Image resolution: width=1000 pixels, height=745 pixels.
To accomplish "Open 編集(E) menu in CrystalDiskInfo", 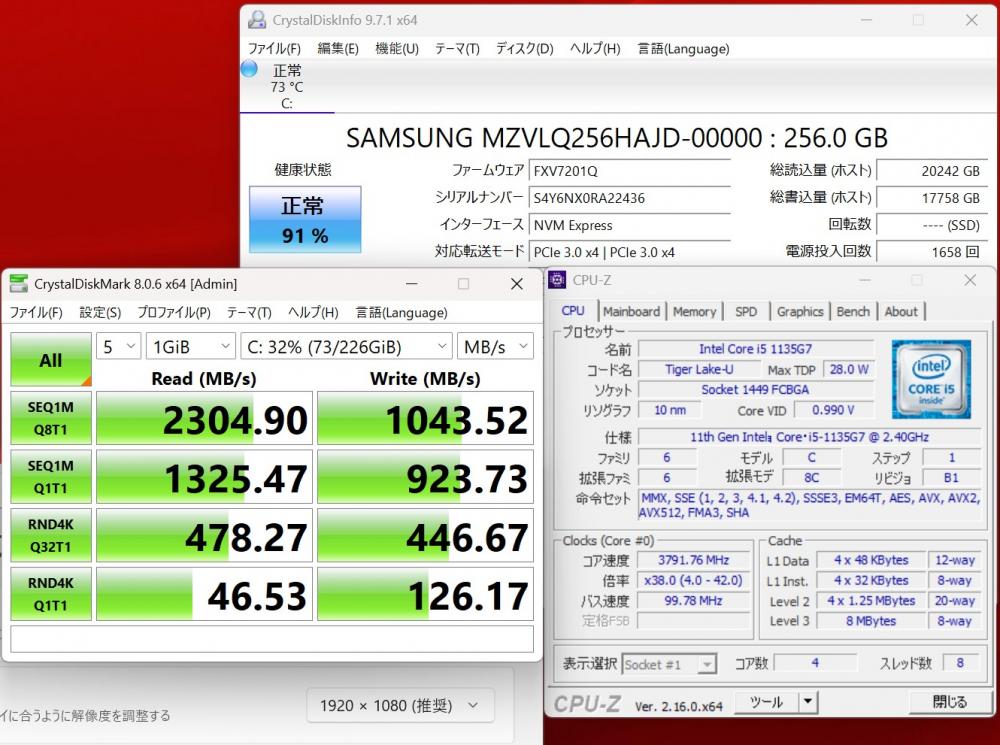I will [x=338, y=48].
